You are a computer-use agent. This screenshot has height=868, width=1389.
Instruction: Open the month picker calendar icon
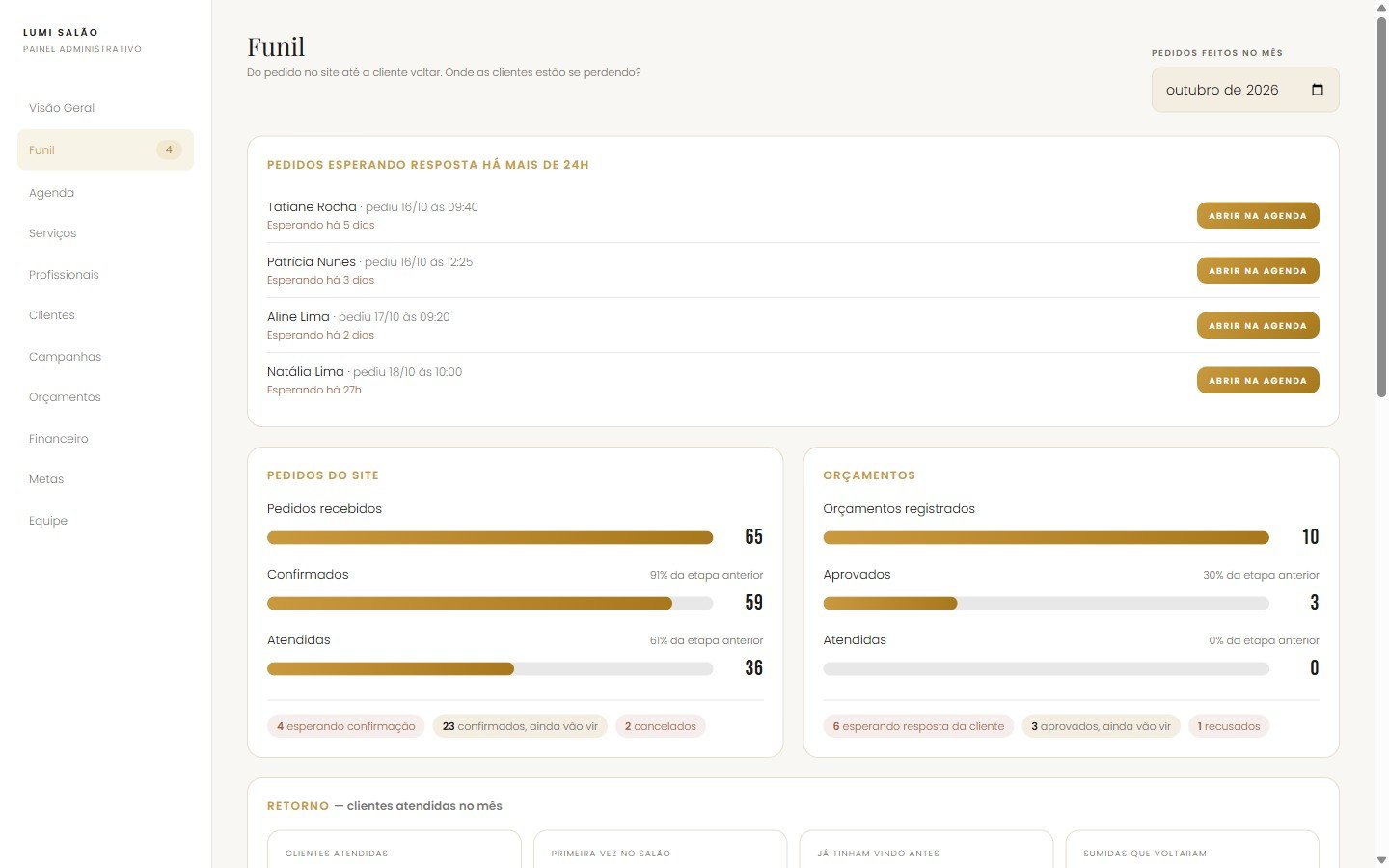coord(1318,90)
